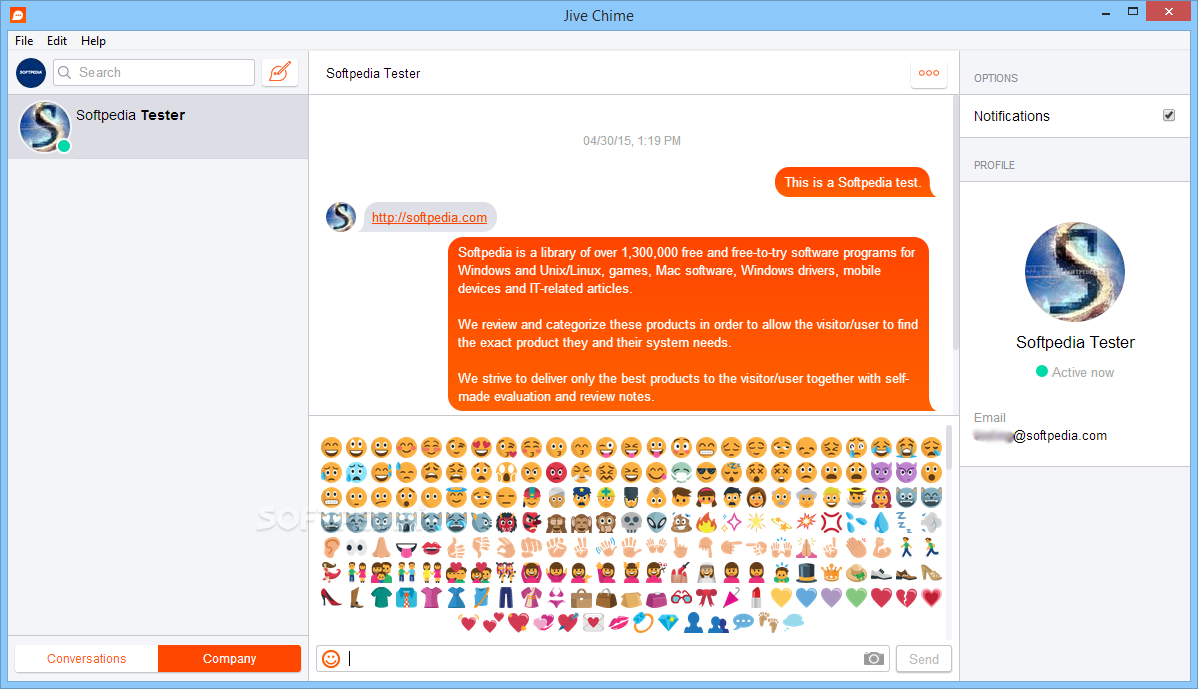This screenshot has width=1198, height=689.
Task: Click the 'Active now' status text
Action: click(x=1083, y=372)
